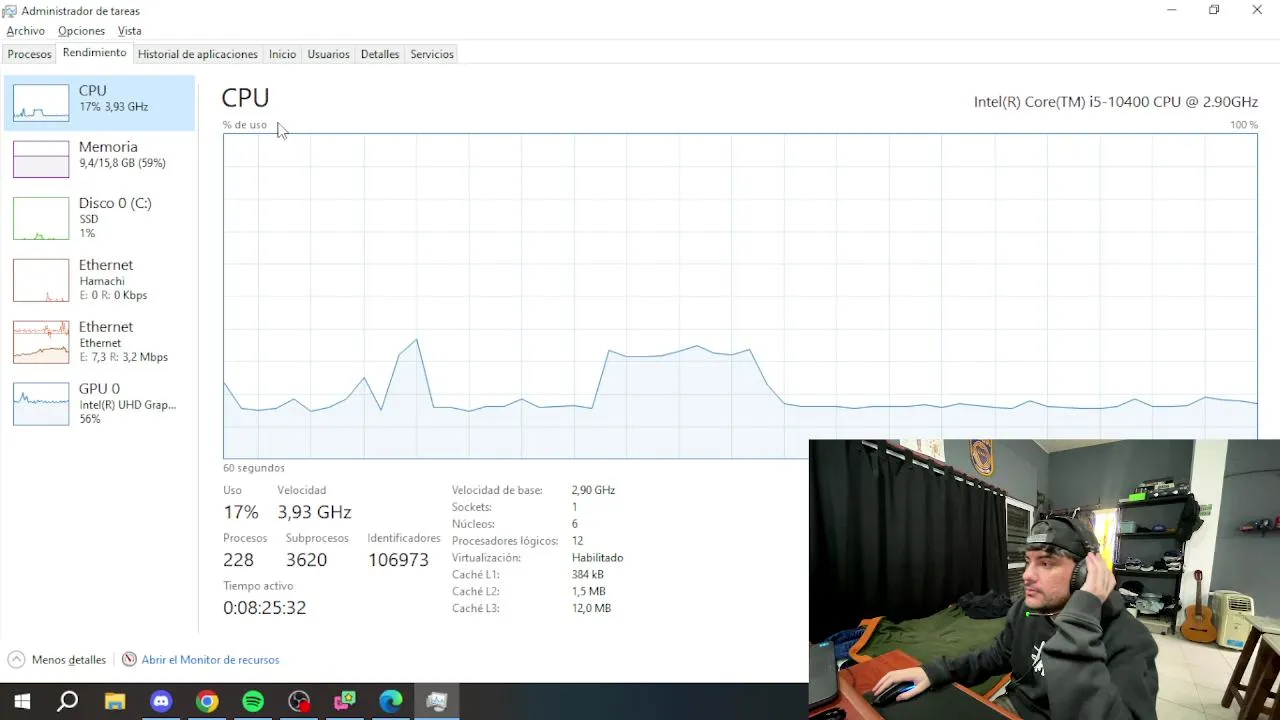This screenshot has height=720, width=1280.
Task: Open the Windows Start menu
Action: (x=22, y=702)
